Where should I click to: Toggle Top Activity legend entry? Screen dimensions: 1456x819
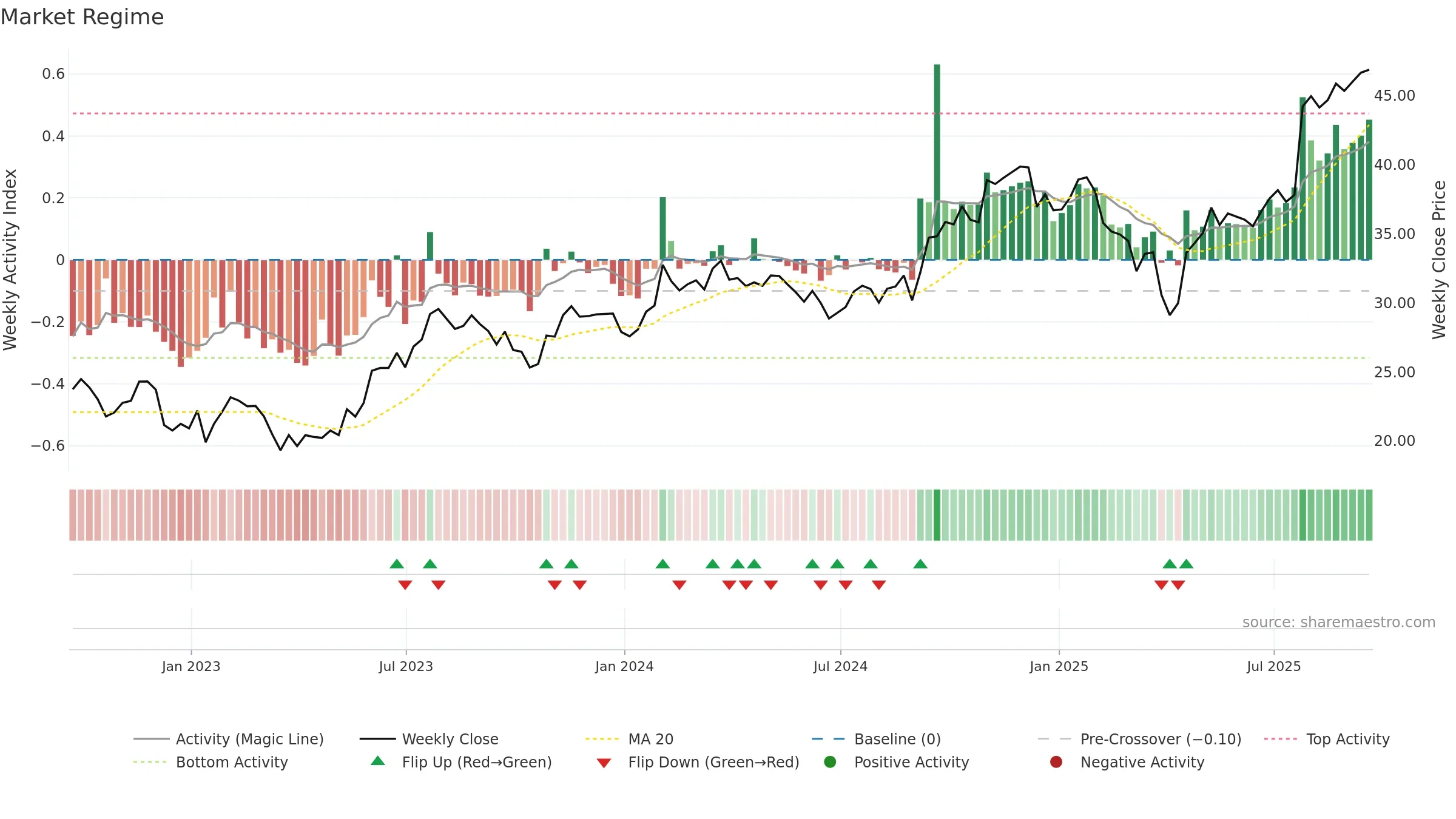click(x=1327, y=739)
